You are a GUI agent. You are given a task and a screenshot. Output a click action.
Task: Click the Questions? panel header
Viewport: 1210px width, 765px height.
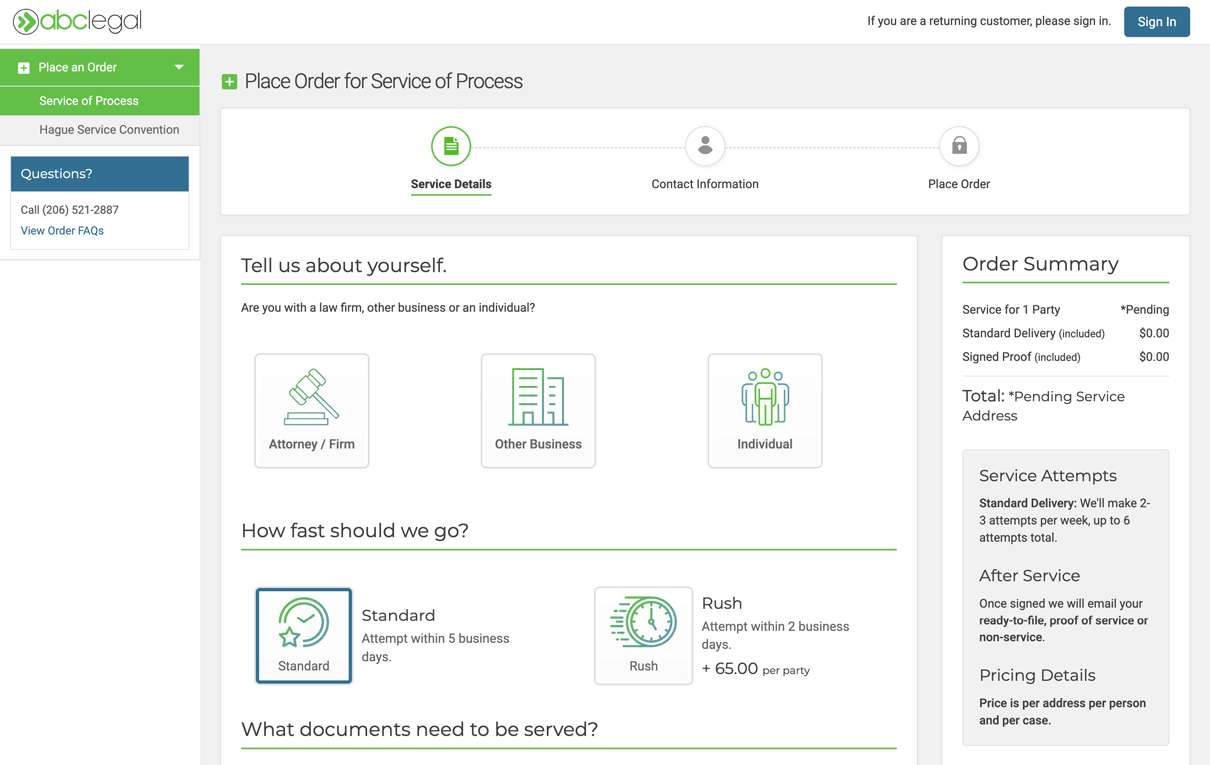point(99,174)
